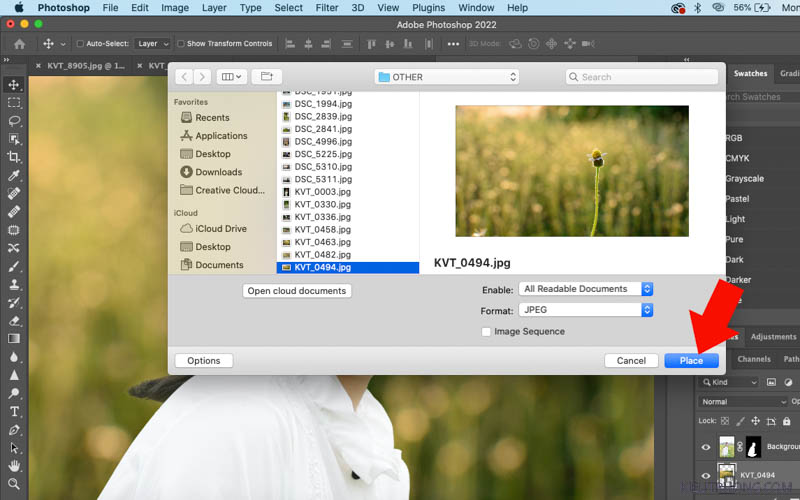Screen dimensions: 800x500
Task: Select the Move tool
Action: pos(14,85)
